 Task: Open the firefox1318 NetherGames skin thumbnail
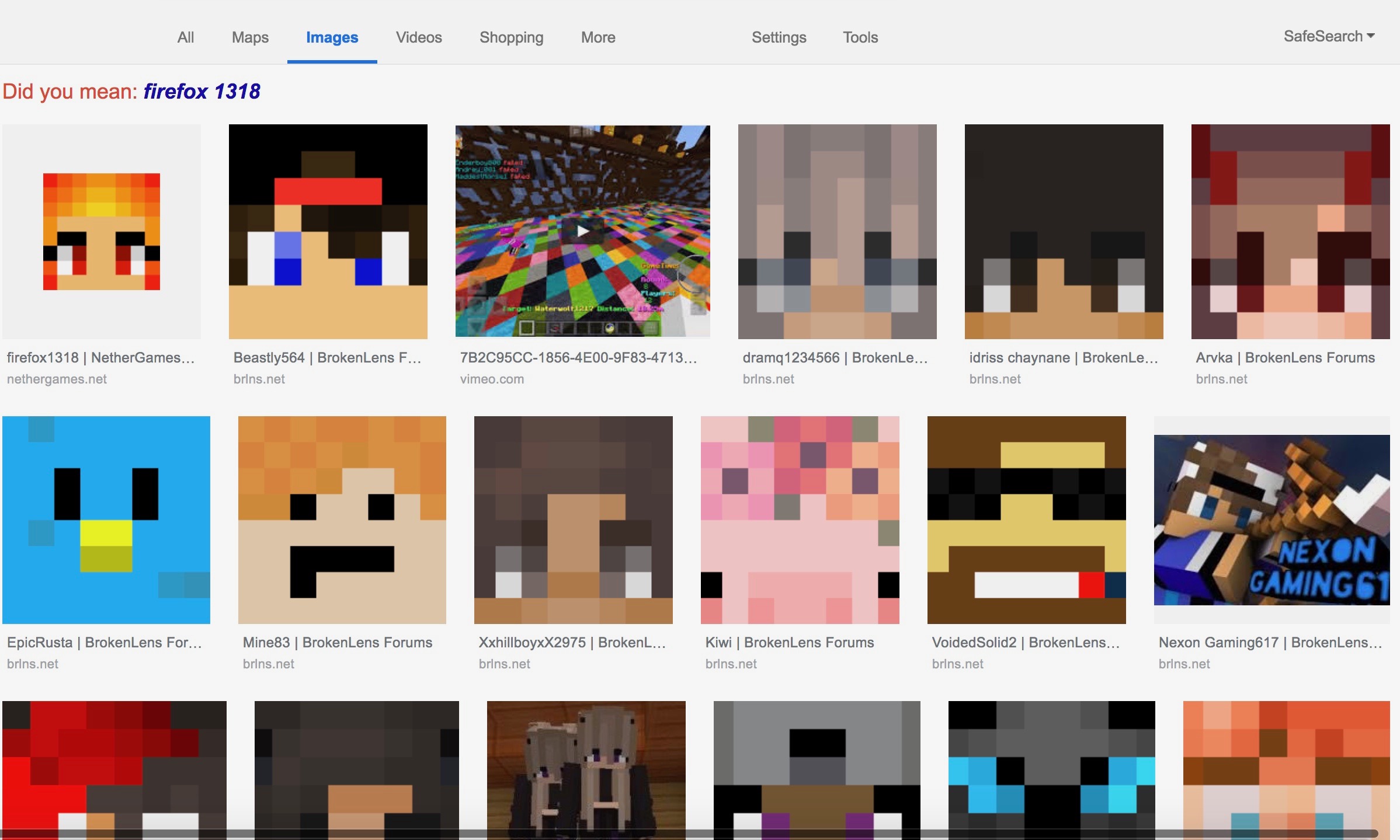coord(102,231)
